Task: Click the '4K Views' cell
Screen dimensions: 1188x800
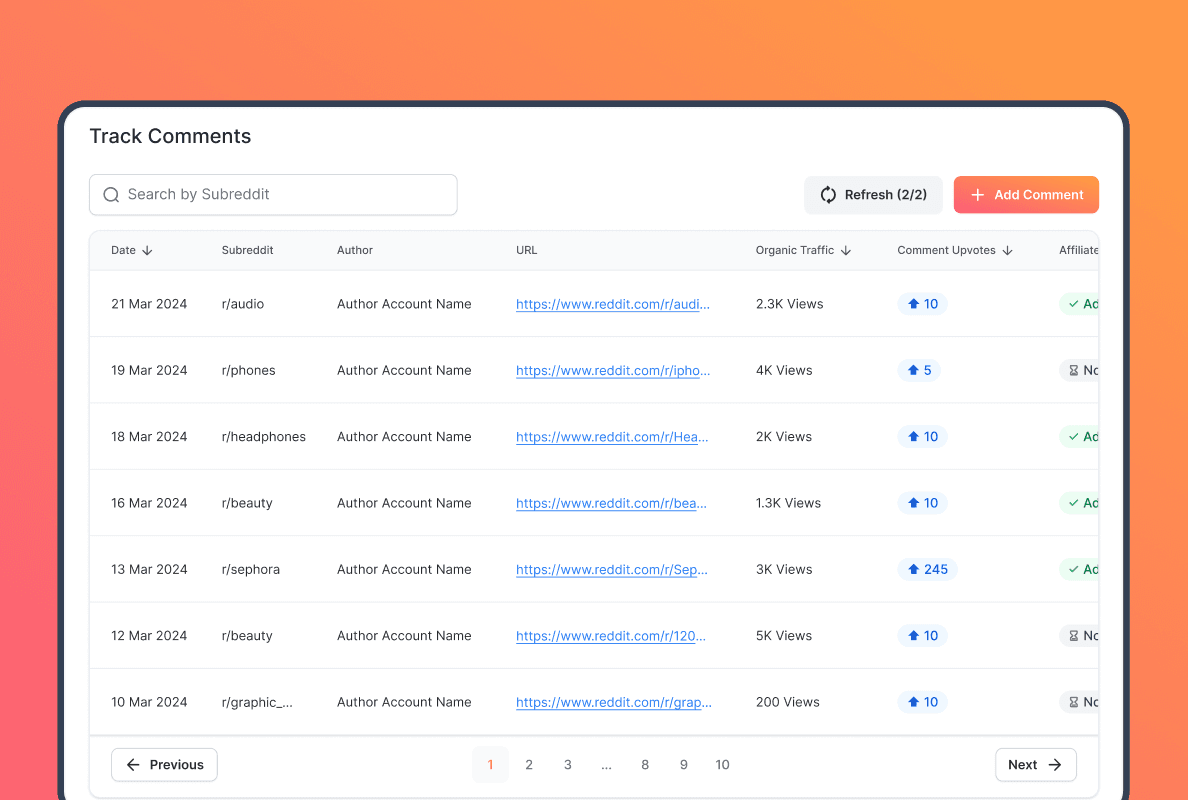Action: tap(784, 370)
